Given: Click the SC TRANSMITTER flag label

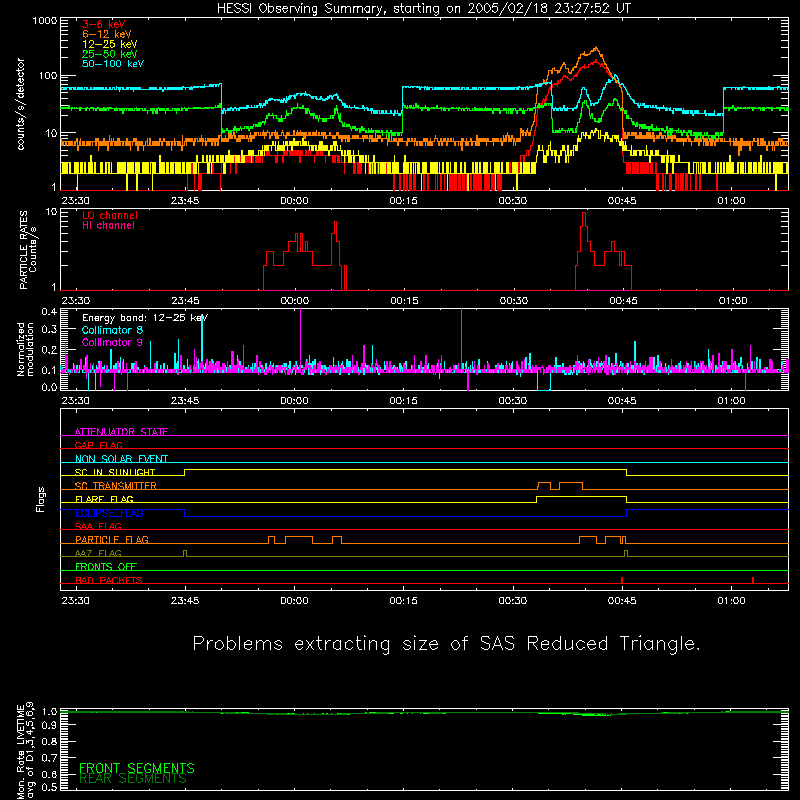Looking at the screenshot, I should (x=116, y=486).
